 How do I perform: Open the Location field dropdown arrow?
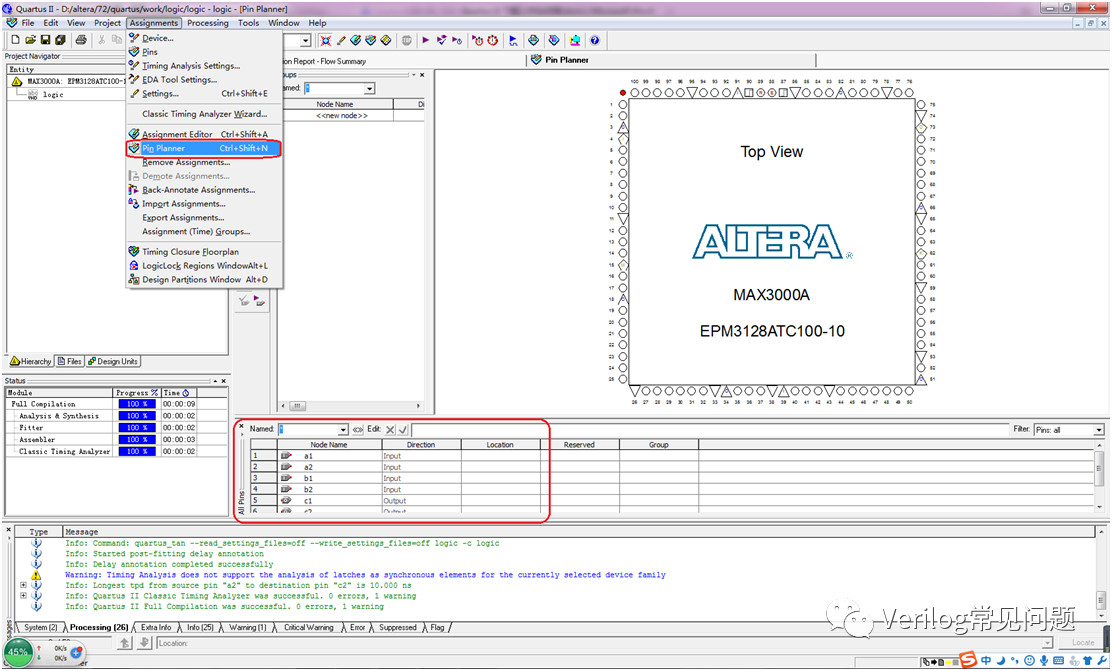coord(1047,643)
